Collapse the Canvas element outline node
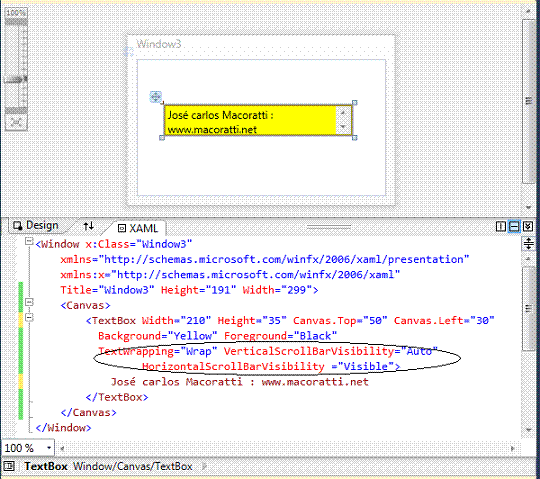 tap(29, 302)
